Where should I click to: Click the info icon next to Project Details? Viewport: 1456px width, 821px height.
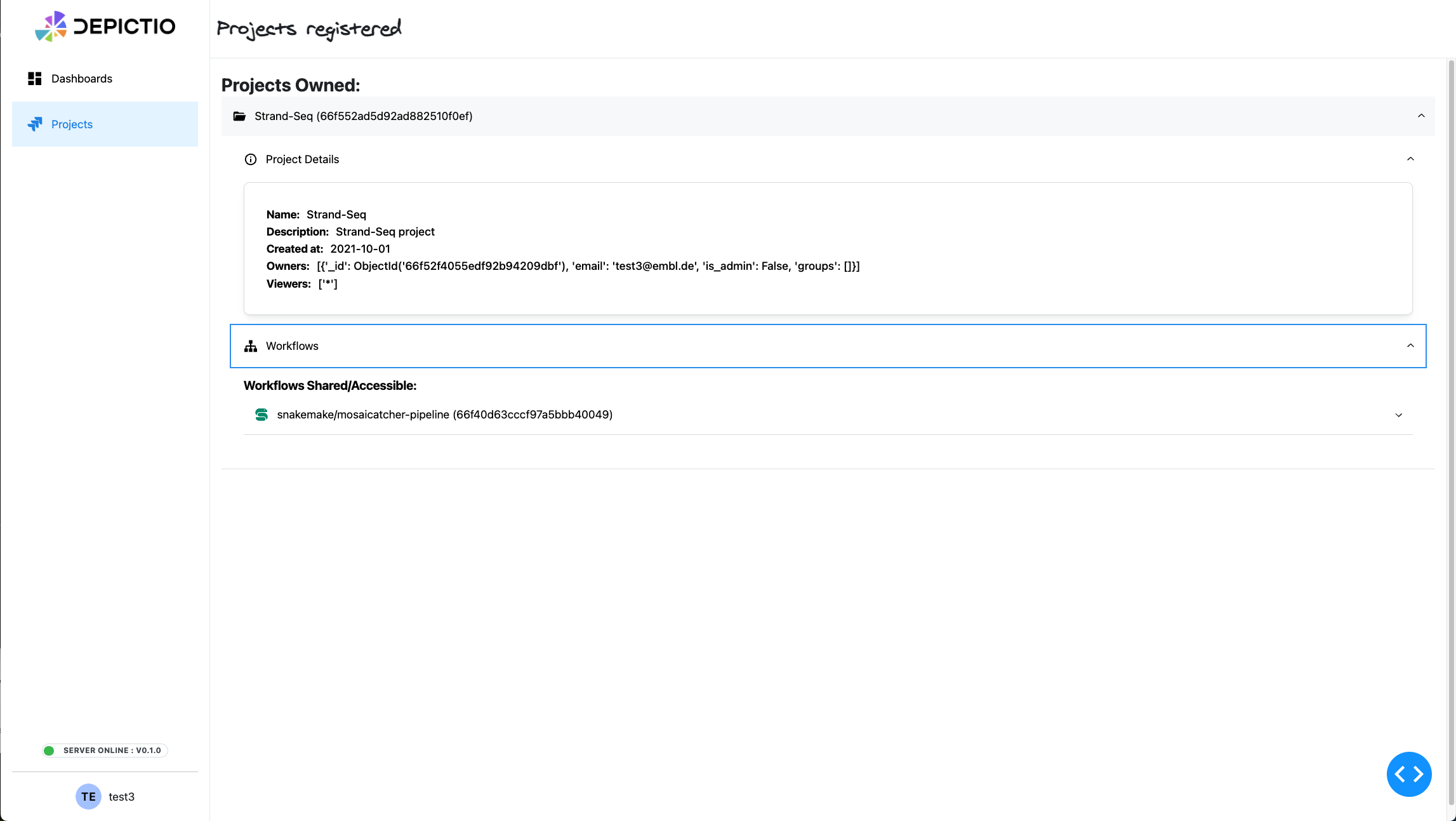click(250, 159)
